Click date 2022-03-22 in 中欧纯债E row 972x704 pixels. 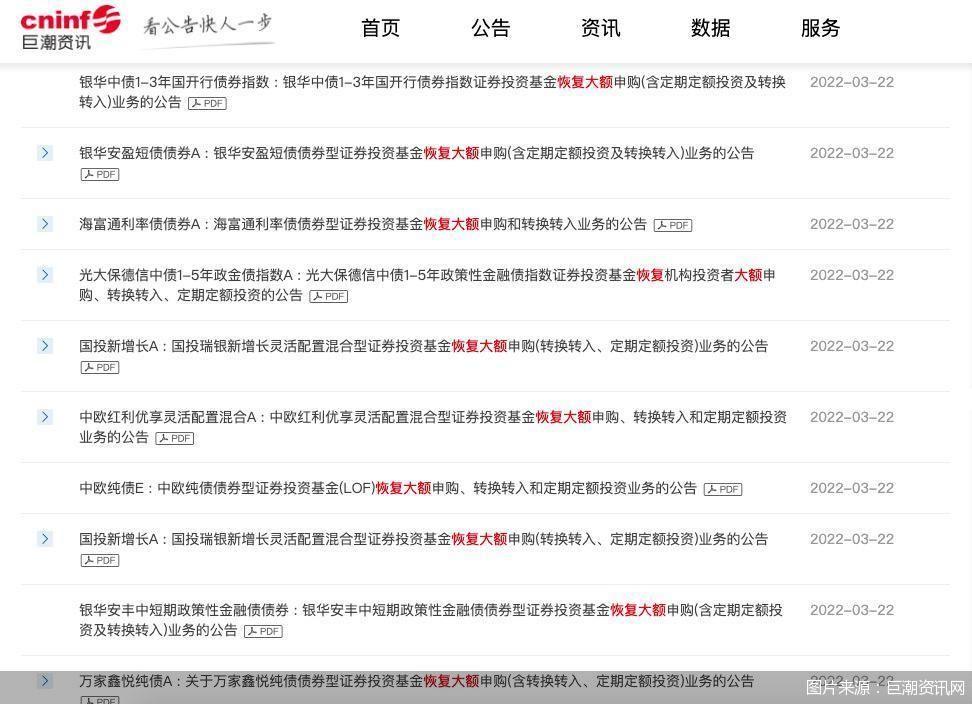(852, 488)
